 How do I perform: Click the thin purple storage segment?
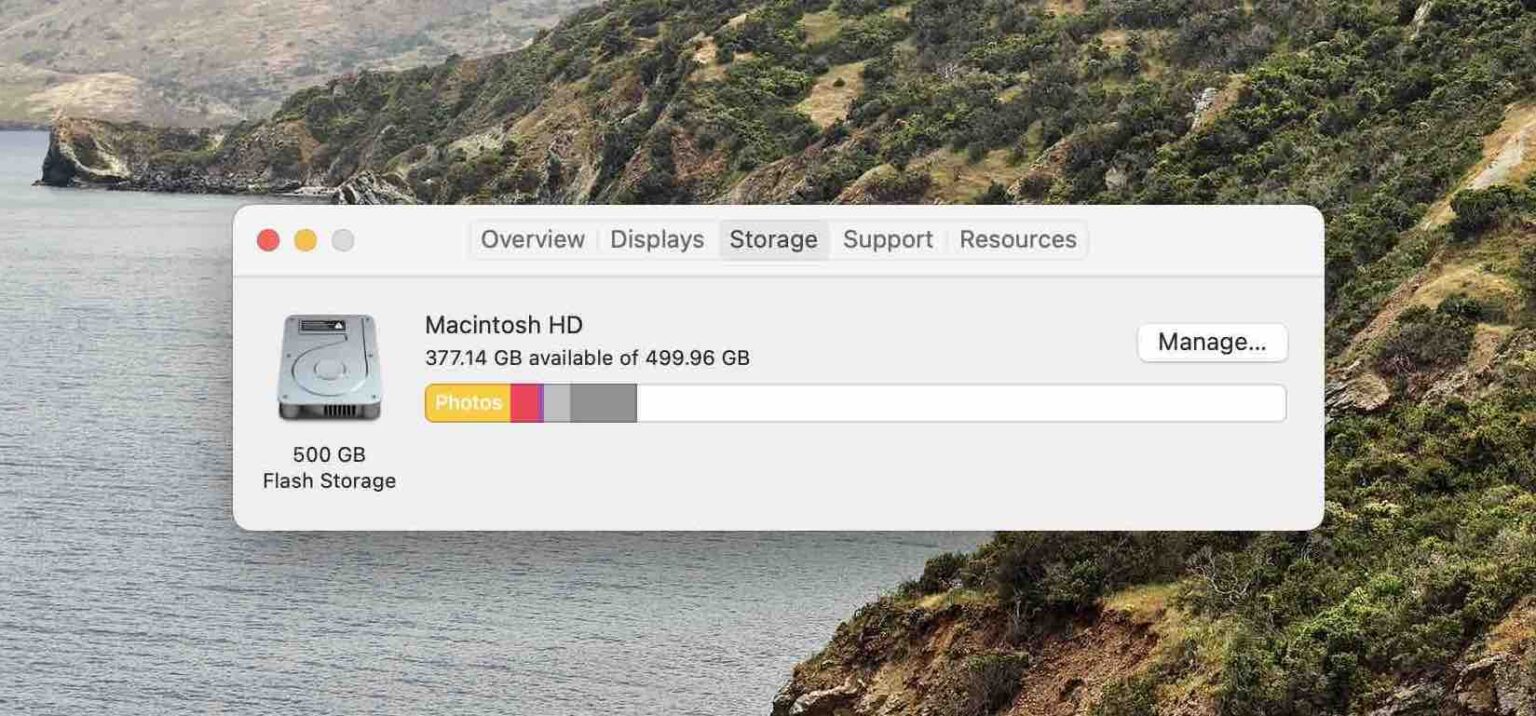[541, 403]
